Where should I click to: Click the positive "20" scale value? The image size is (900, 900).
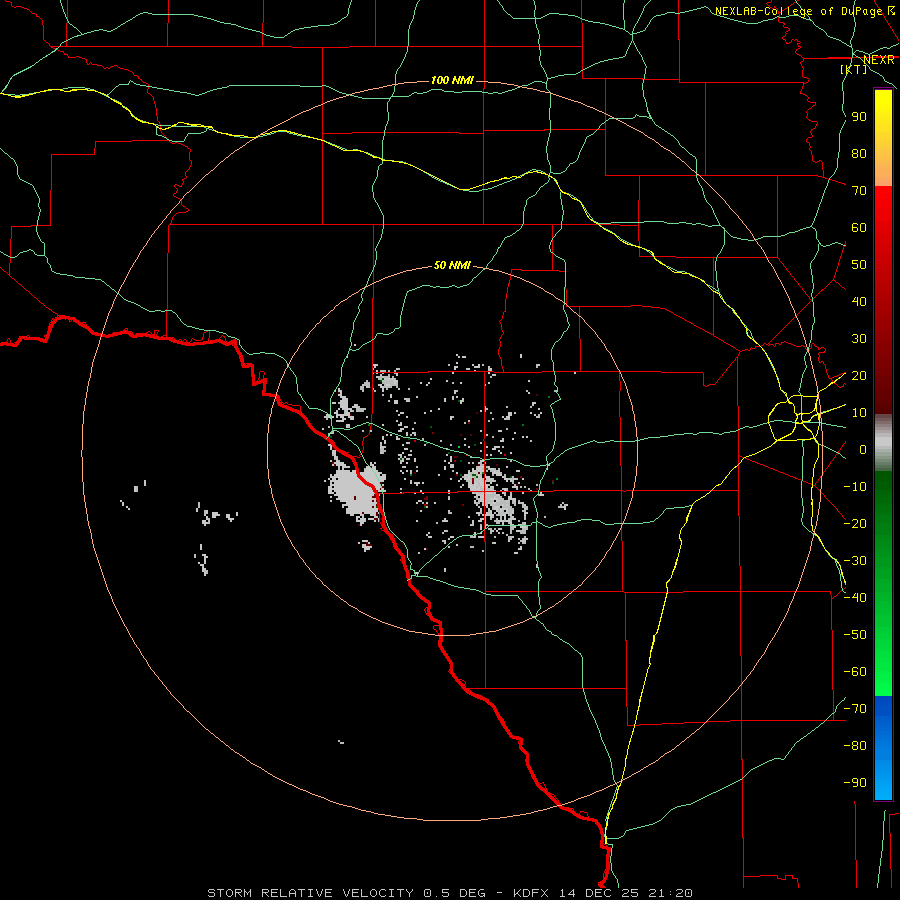(x=859, y=376)
